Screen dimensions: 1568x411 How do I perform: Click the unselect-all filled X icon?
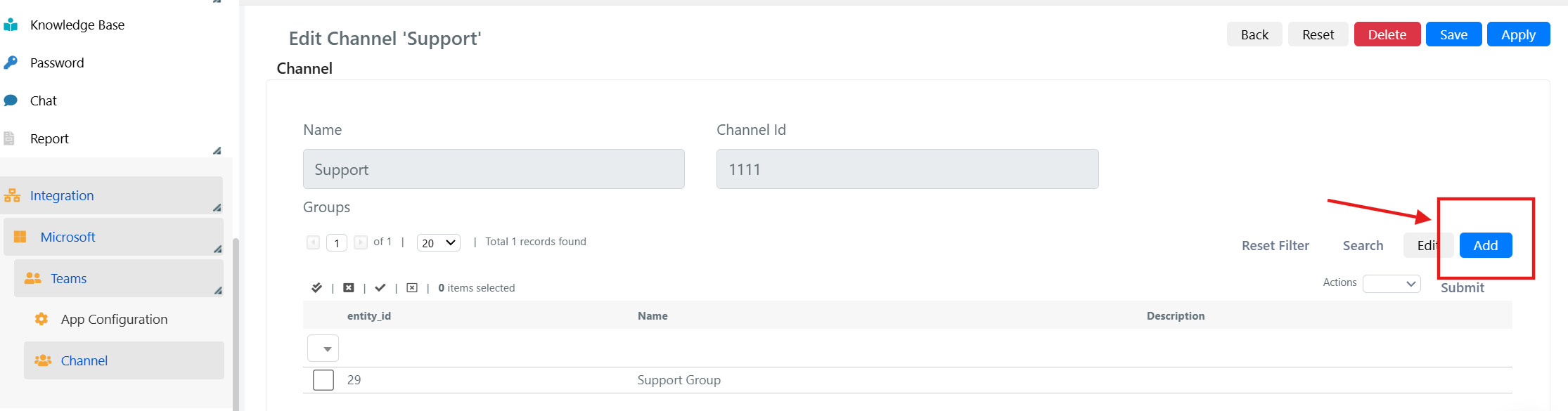pyautogui.click(x=348, y=287)
